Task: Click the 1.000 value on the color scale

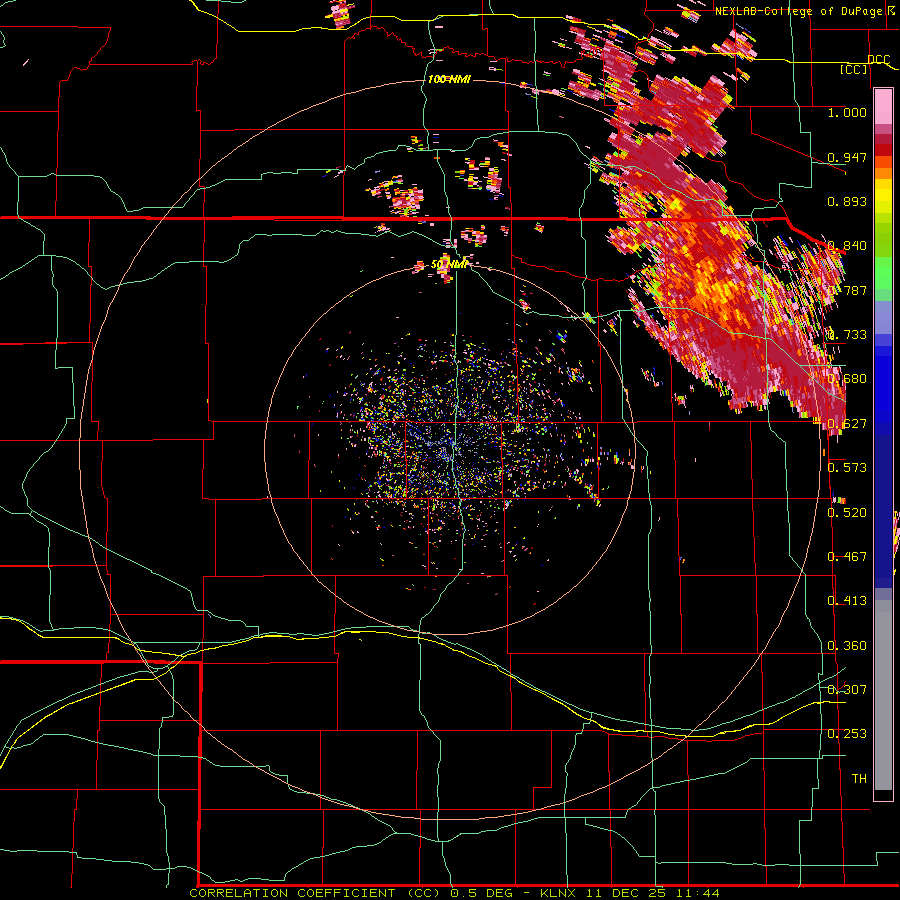Action: tap(847, 112)
